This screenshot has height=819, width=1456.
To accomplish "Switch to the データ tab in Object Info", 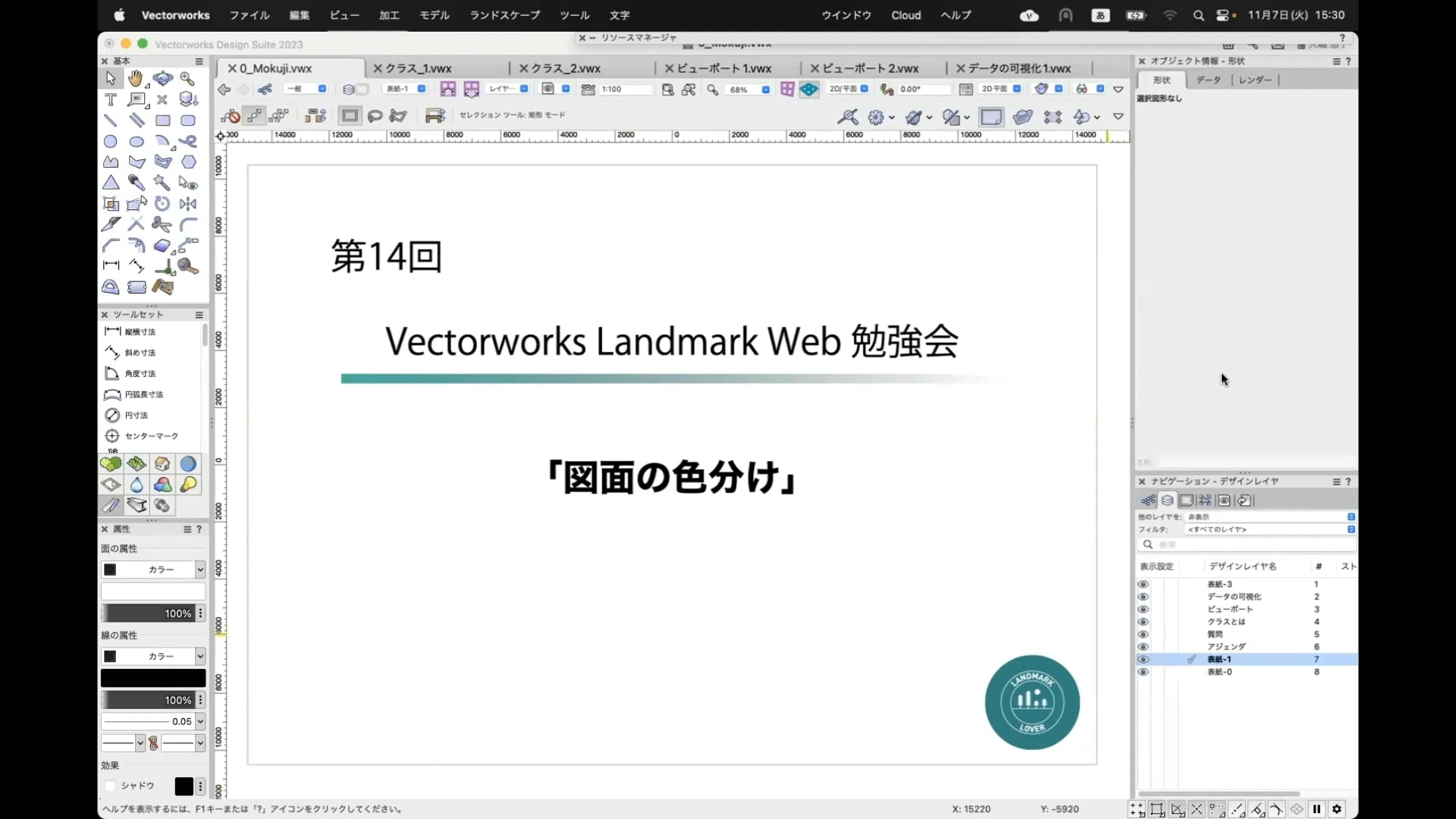I will point(1208,80).
